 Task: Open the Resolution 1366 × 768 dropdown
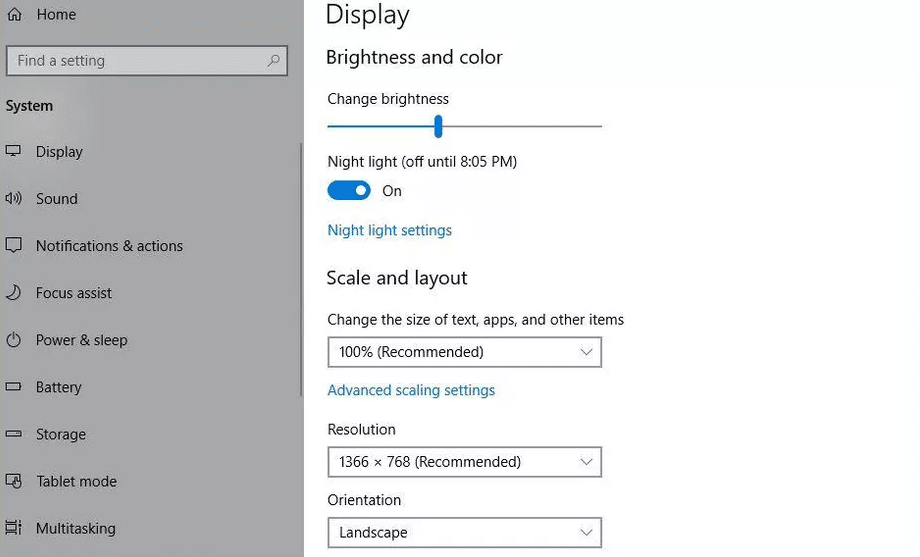(x=465, y=462)
